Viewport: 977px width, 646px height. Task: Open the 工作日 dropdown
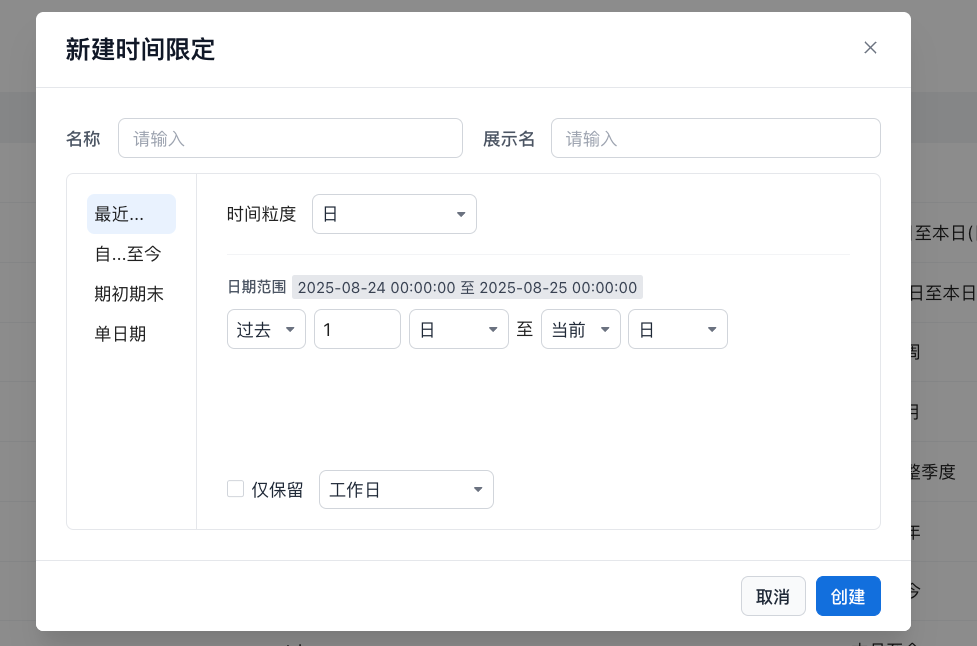click(405, 489)
